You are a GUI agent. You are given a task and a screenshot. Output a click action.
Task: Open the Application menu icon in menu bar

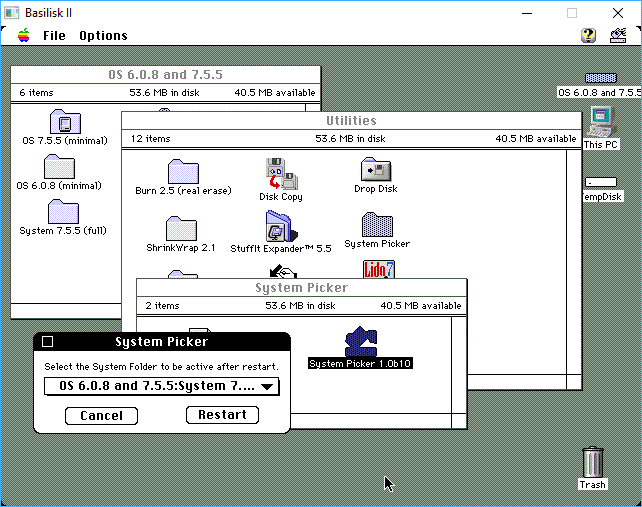click(x=618, y=36)
